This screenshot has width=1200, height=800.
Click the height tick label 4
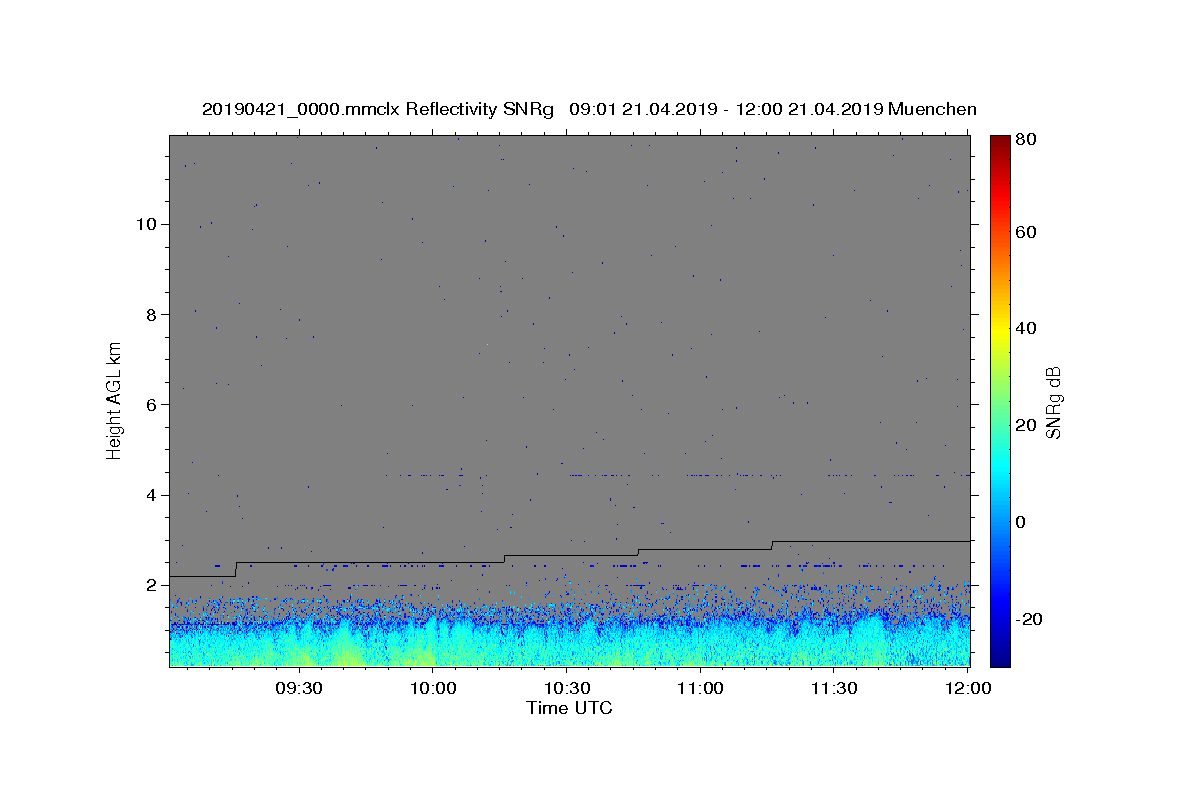click(152, 495)
